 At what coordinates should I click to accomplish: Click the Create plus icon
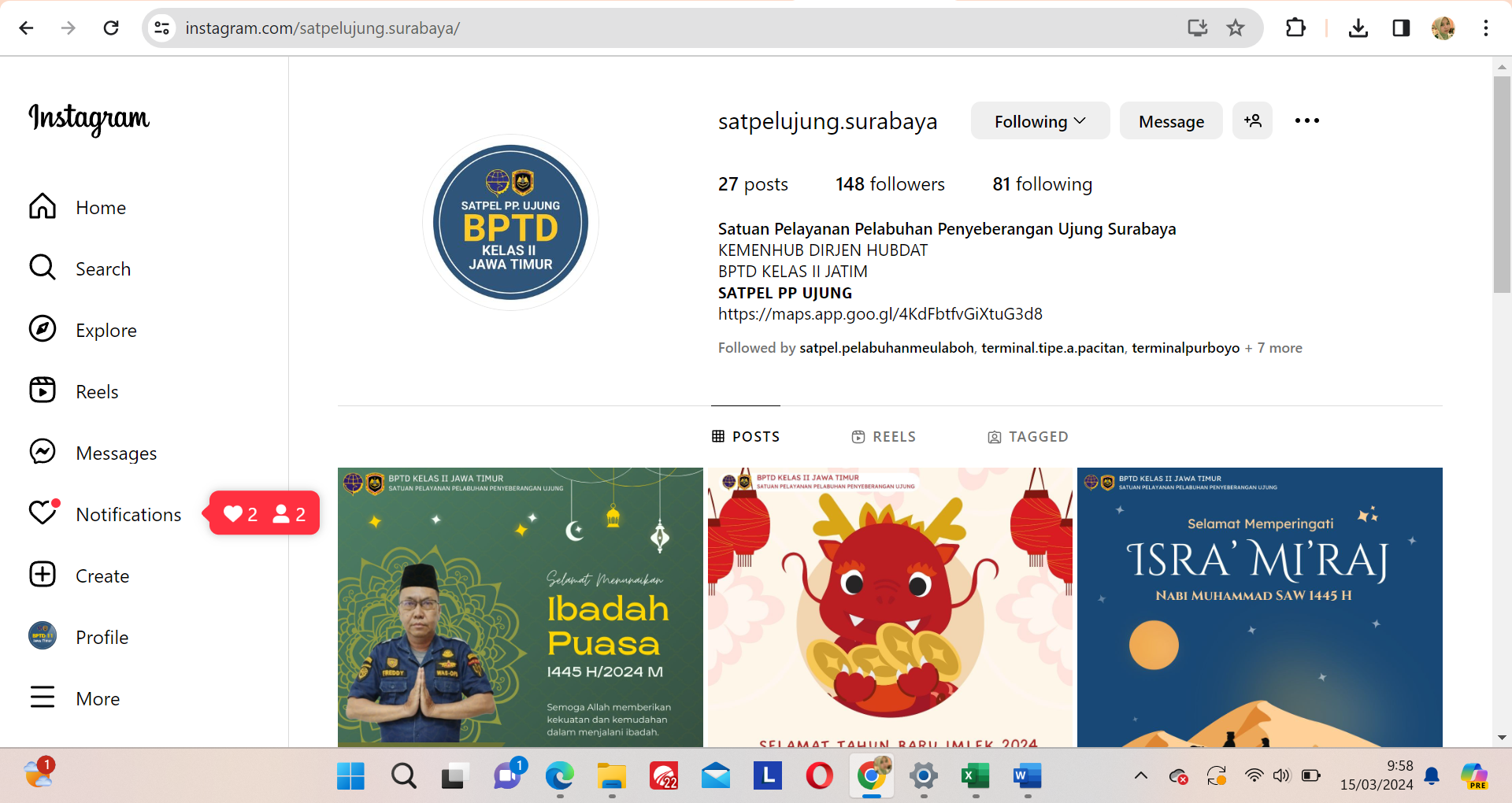click(43, 575)
